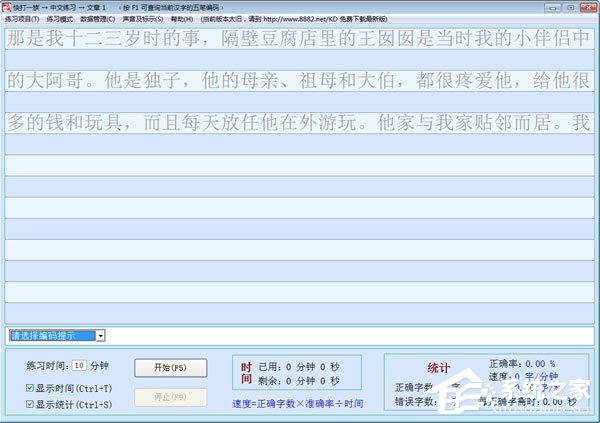Click the 剩余: 0 分钟 0 秒 time readout

click(299, 381)
